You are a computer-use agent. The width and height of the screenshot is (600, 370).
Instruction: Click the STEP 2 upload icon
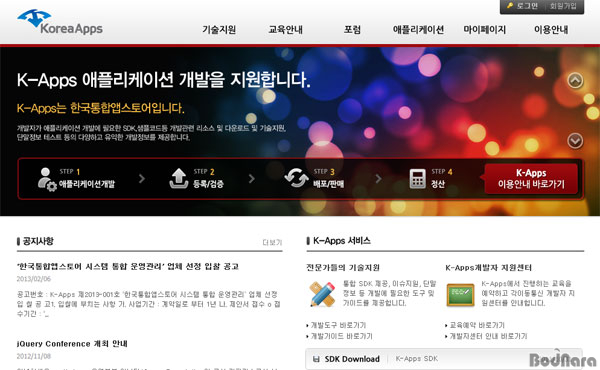click(179, 179)
